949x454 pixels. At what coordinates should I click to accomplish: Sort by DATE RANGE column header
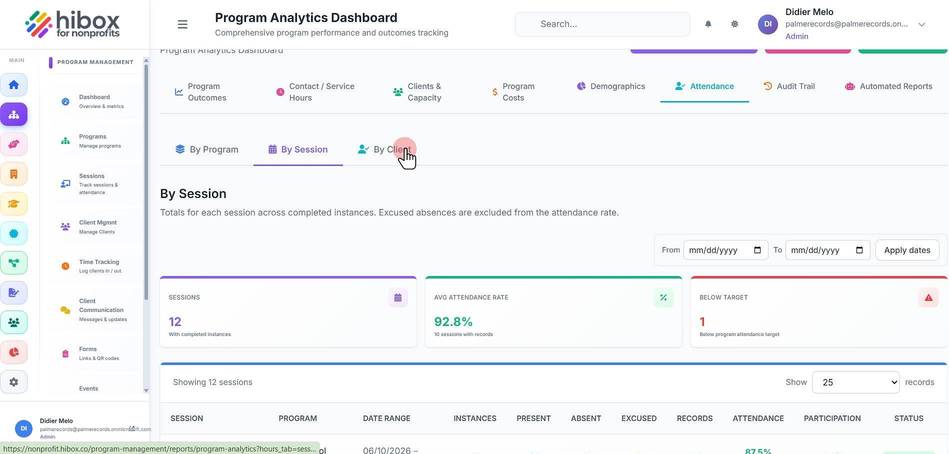tap(386, 418)
